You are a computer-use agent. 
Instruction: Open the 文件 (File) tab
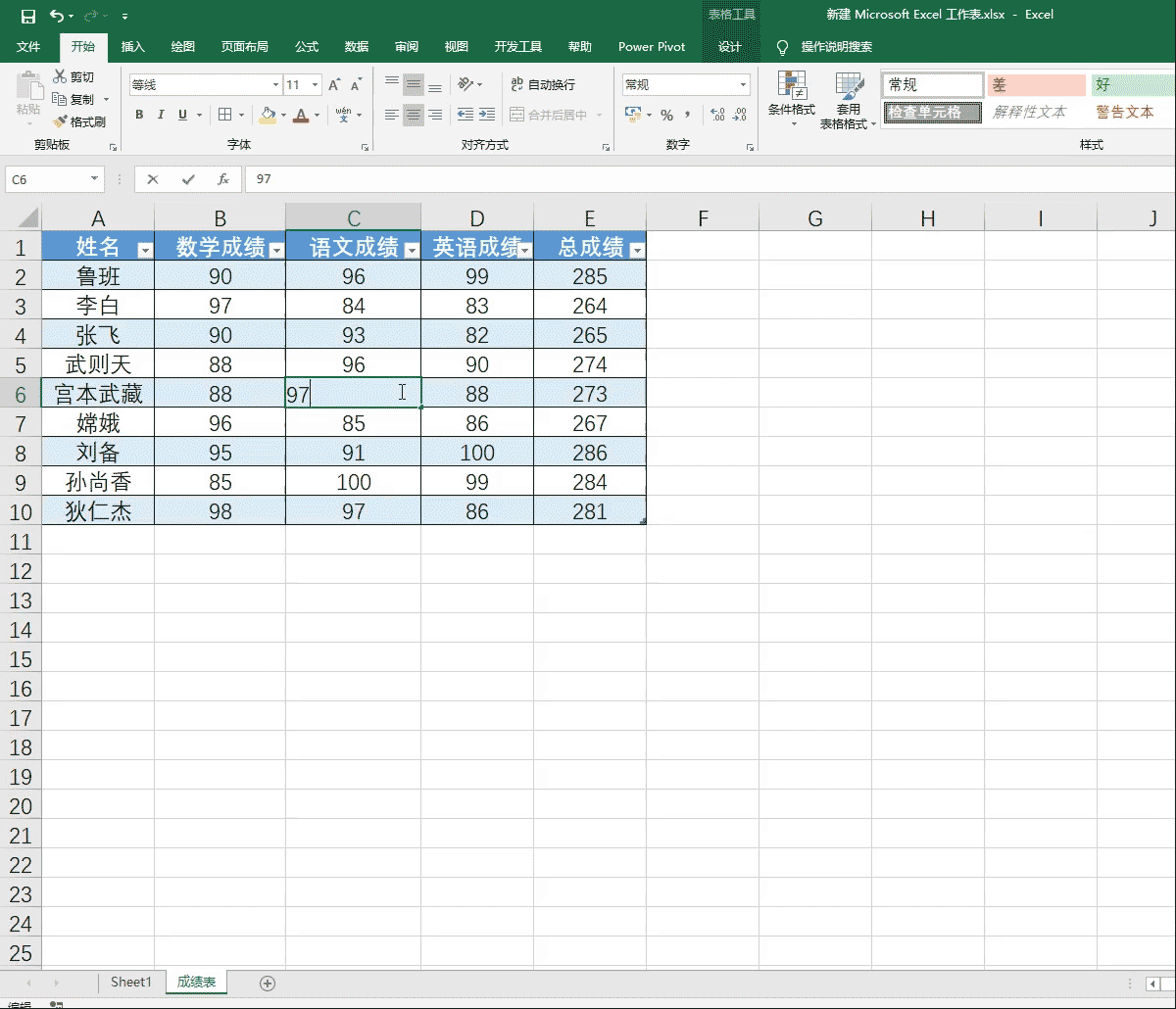click(28, 47)
